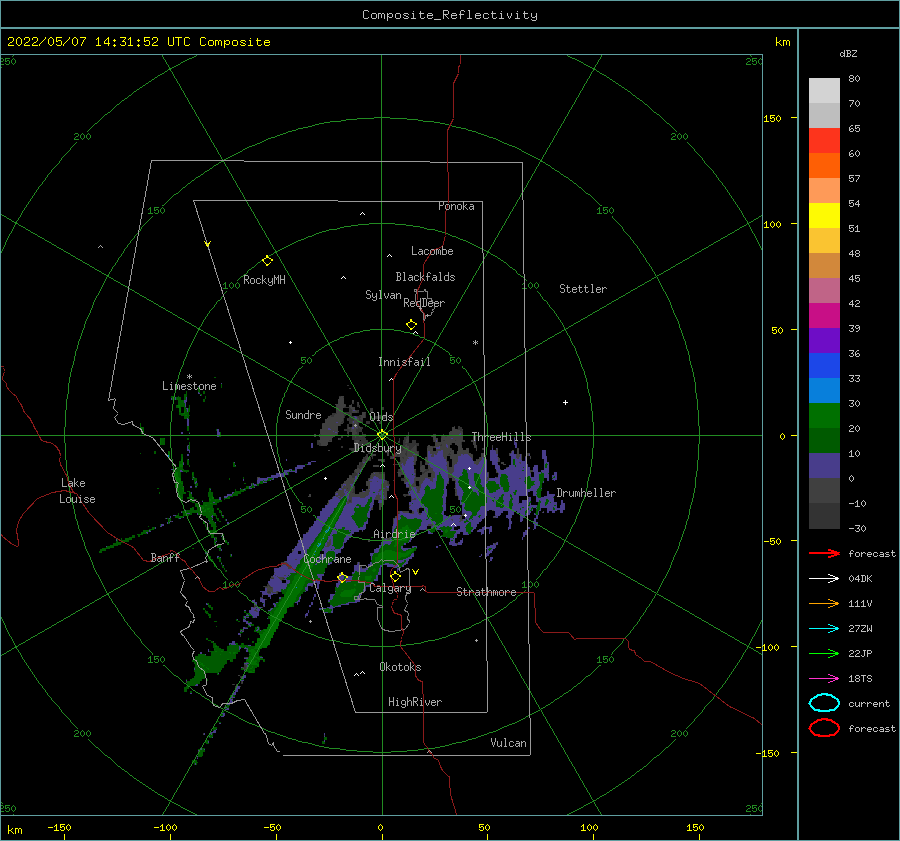Click the white asterisk above Limestone
900x841 pixels.
click(189, 377)
